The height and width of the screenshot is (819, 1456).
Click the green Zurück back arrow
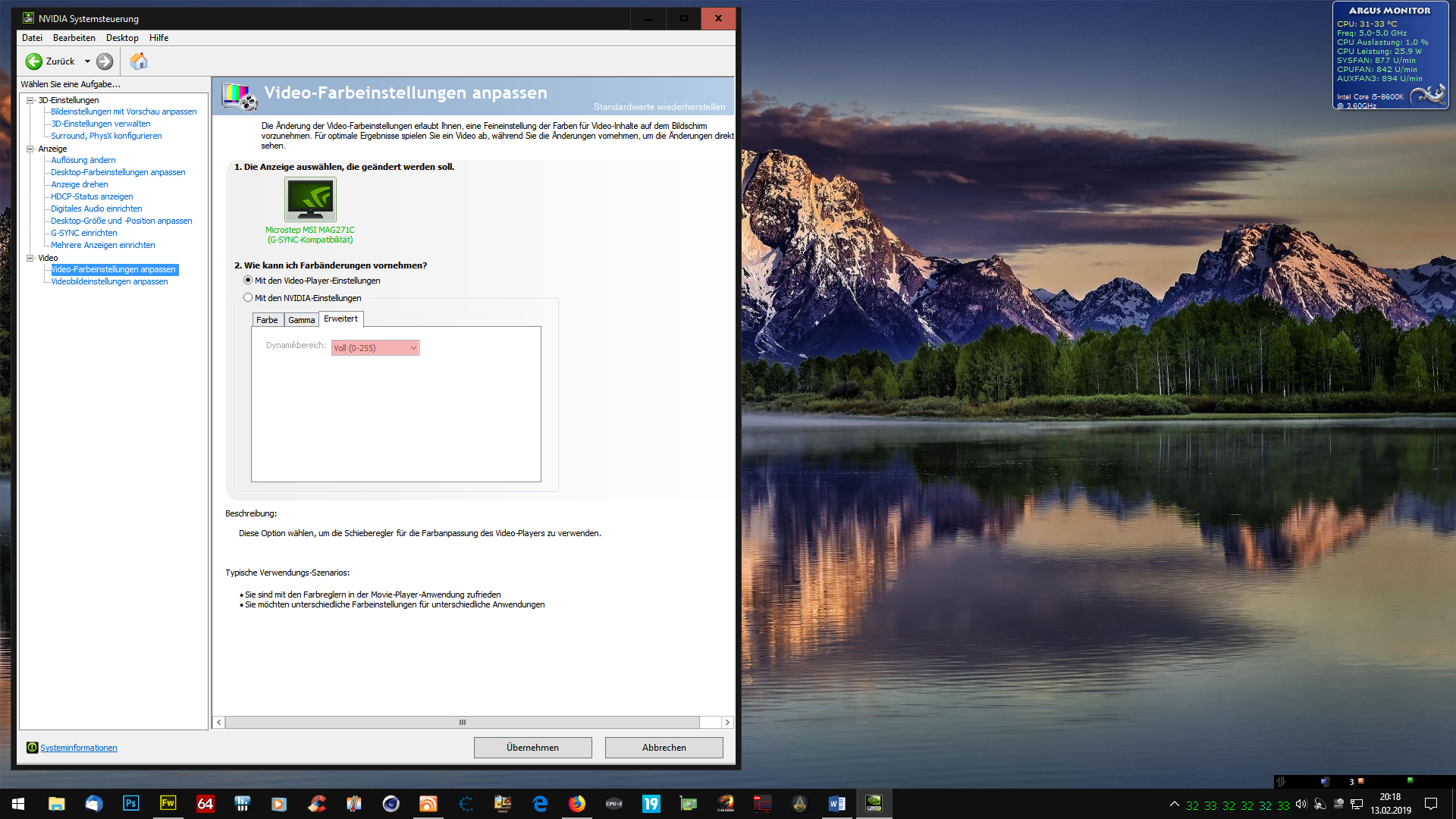coord(34,61)
